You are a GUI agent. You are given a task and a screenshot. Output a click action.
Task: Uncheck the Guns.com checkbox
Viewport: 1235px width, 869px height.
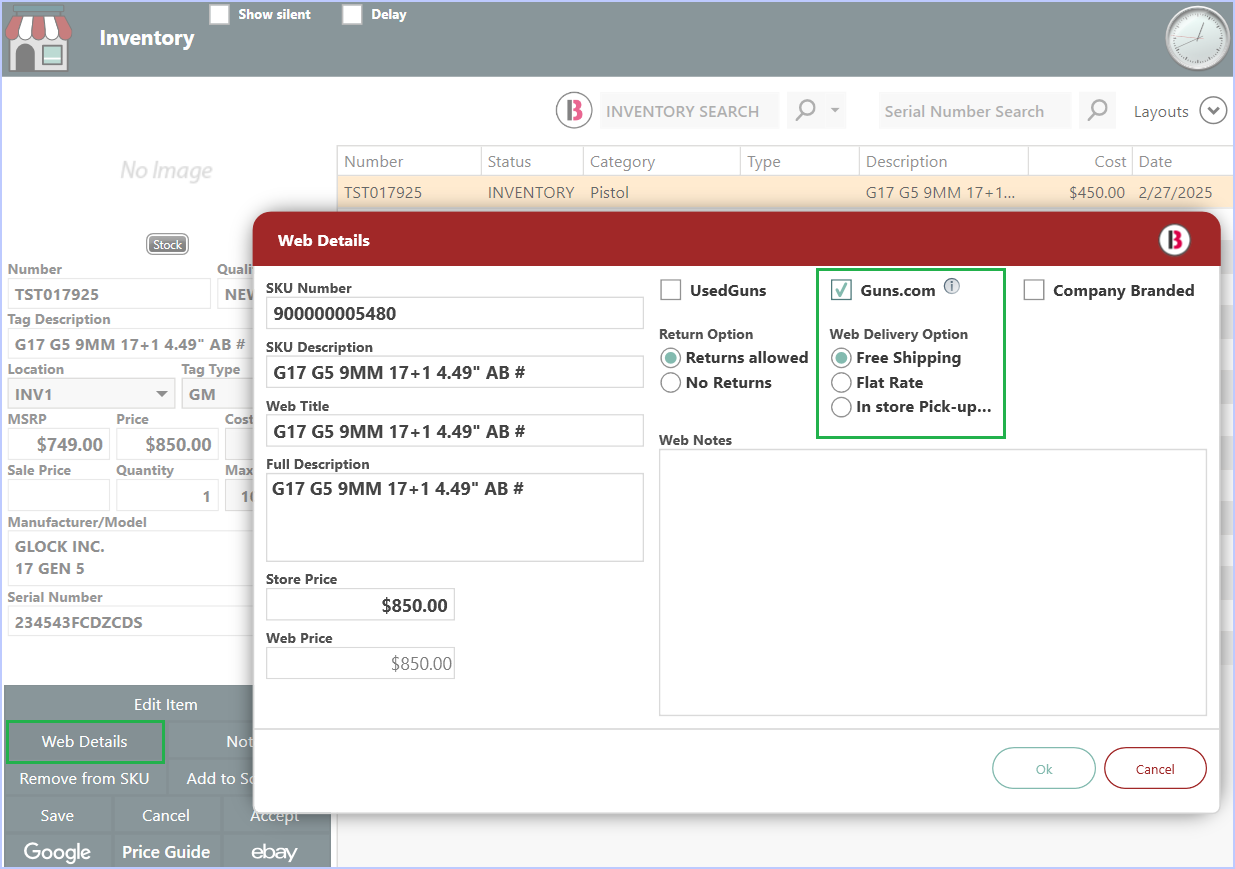tap(842, 290)
